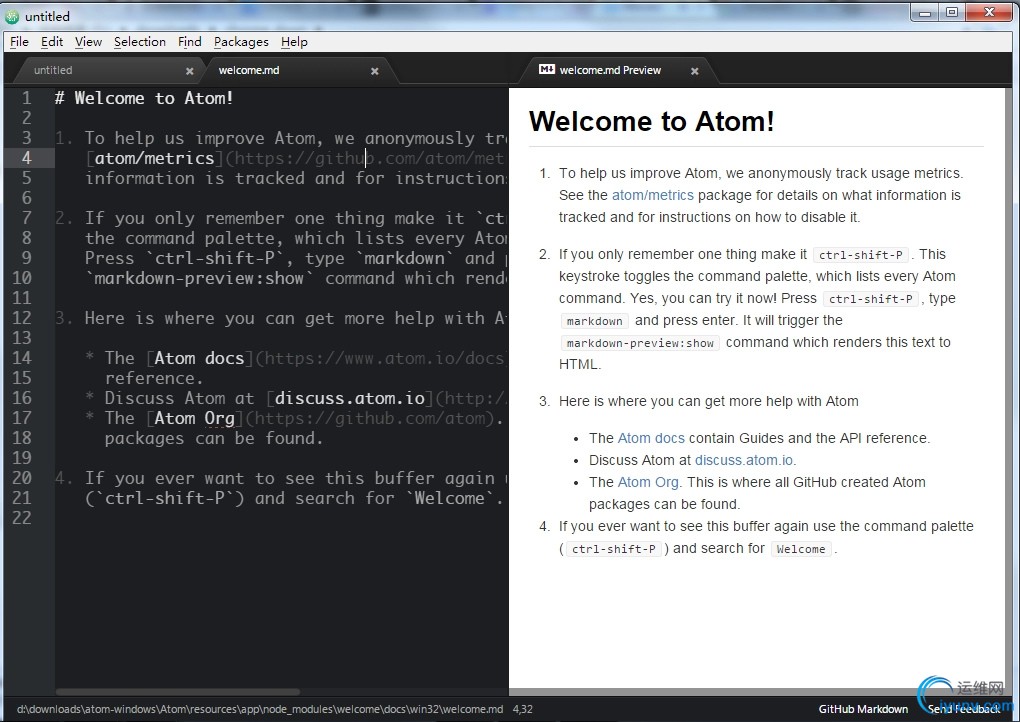Open the Edit menu

click(x=52, y=42)
